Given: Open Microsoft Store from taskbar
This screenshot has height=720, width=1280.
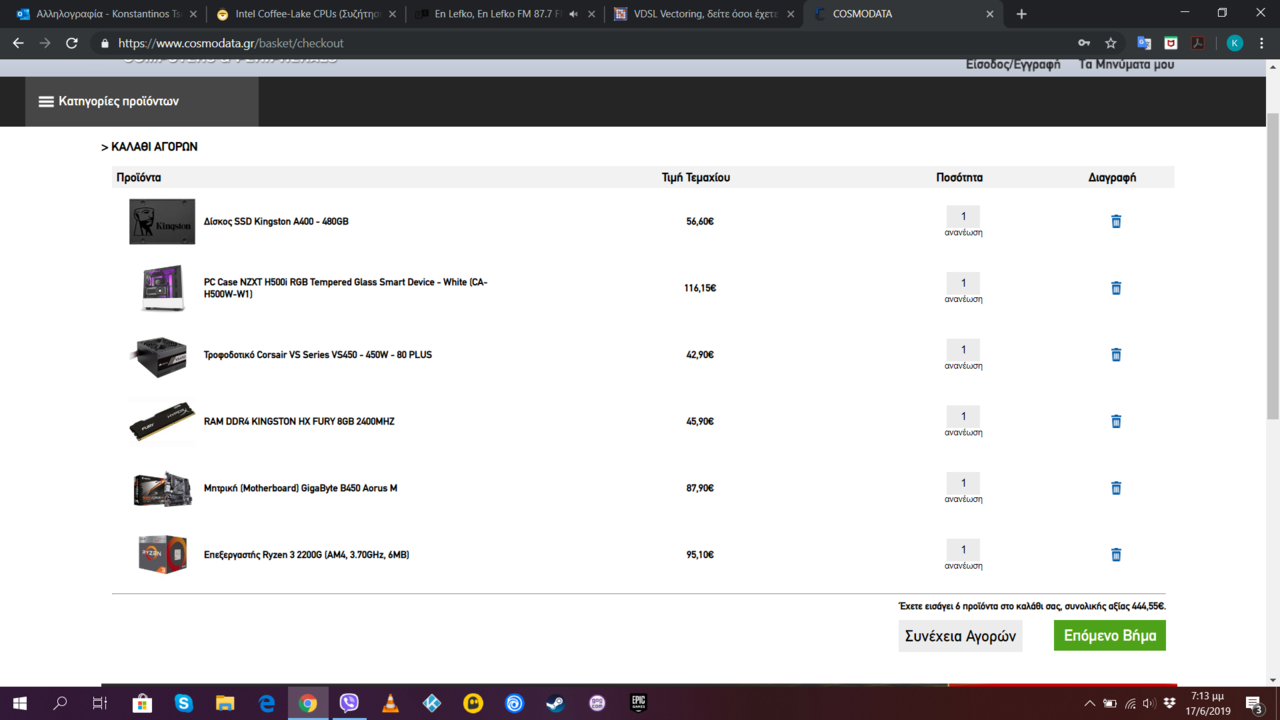Looking at the screenshot, I should pos(142,704).
